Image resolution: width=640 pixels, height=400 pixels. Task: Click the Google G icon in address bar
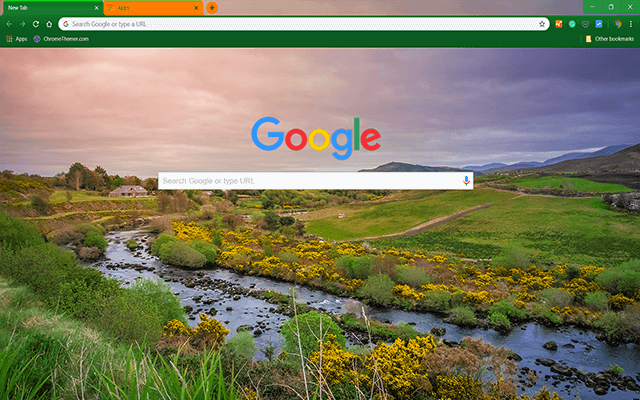(x=66, y=24)
